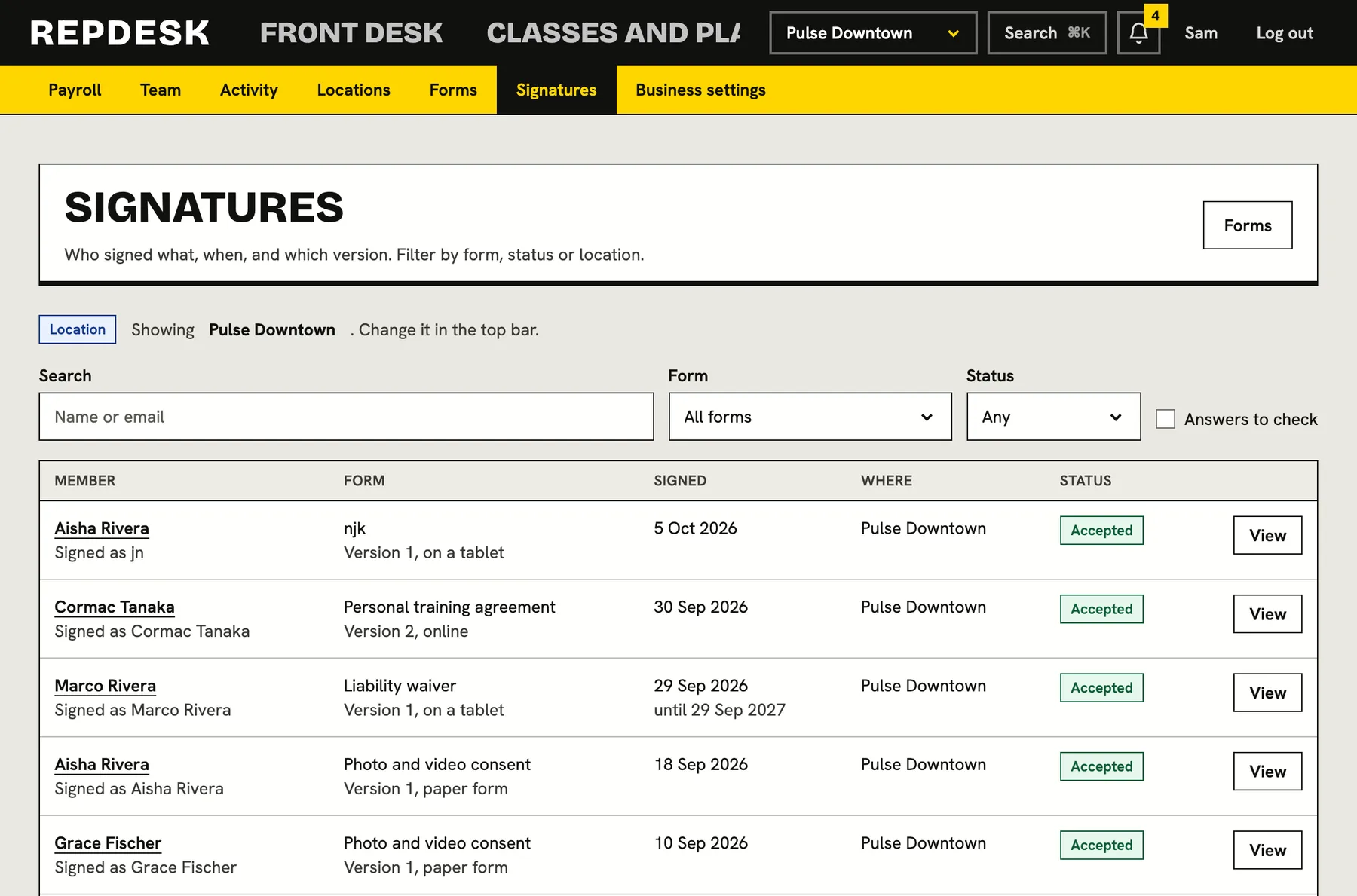1357x896 pixels.
Task: Select the Signatures tab
Action: [x=556, y=90]
